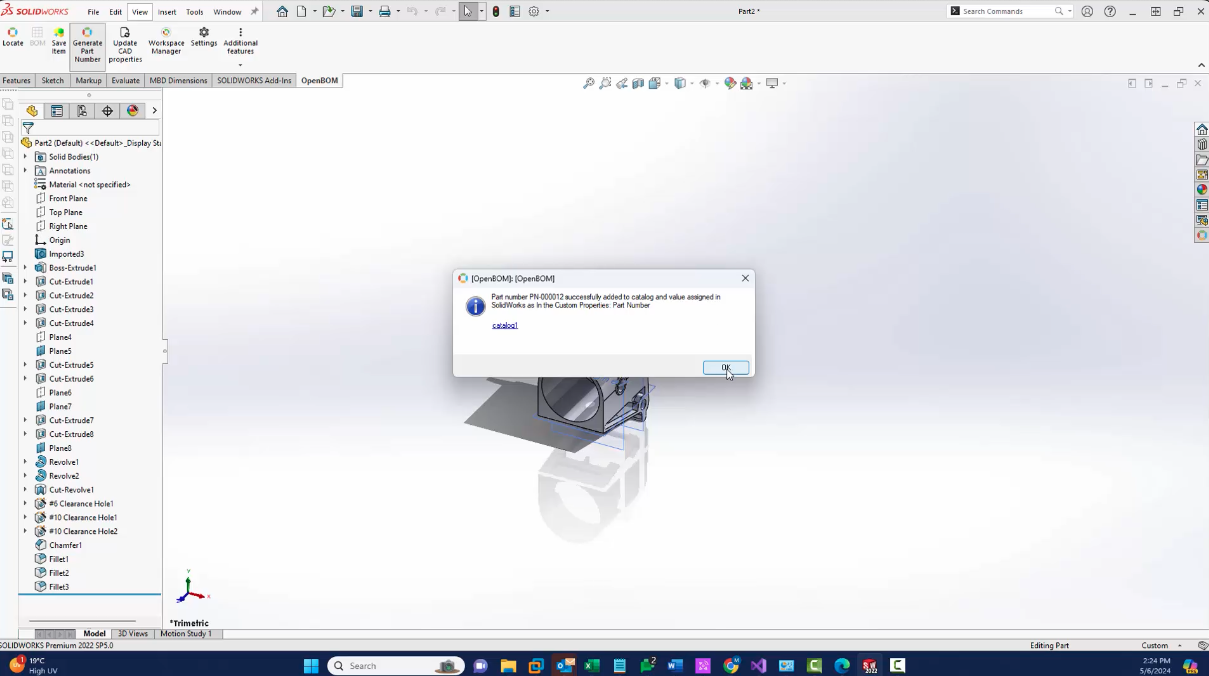Expand Additional features dropdown
This screenshot has height=676, width=1209.
tap(240, 65)
